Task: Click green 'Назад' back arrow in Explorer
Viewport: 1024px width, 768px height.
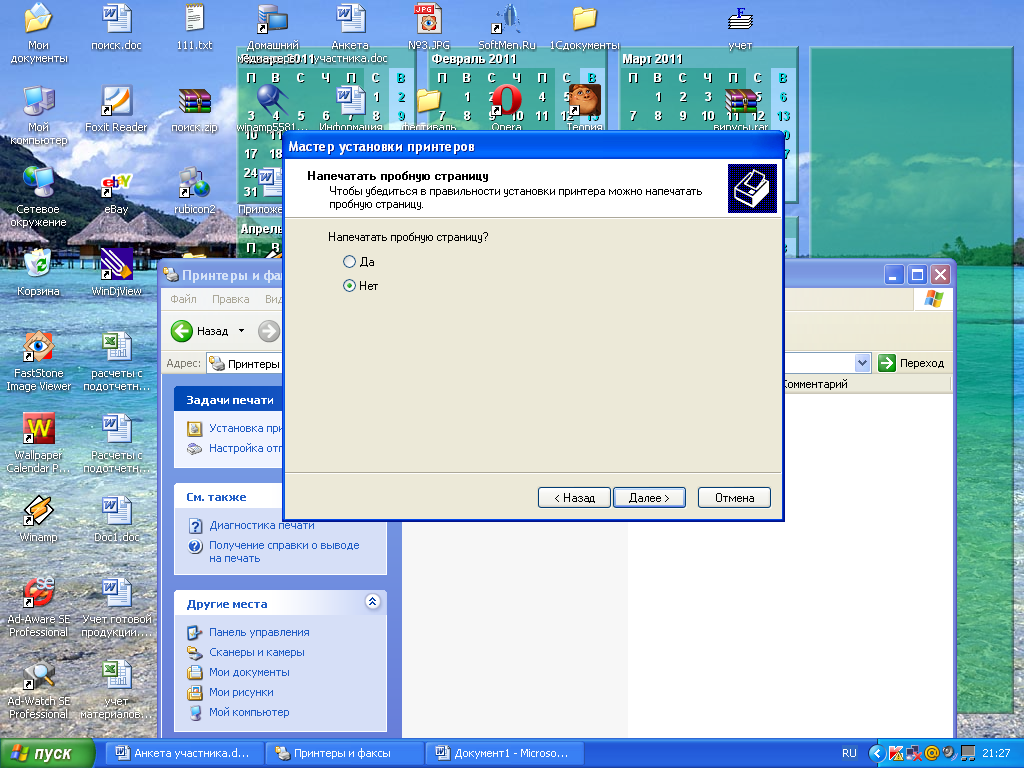Action: tap(200, 331)
